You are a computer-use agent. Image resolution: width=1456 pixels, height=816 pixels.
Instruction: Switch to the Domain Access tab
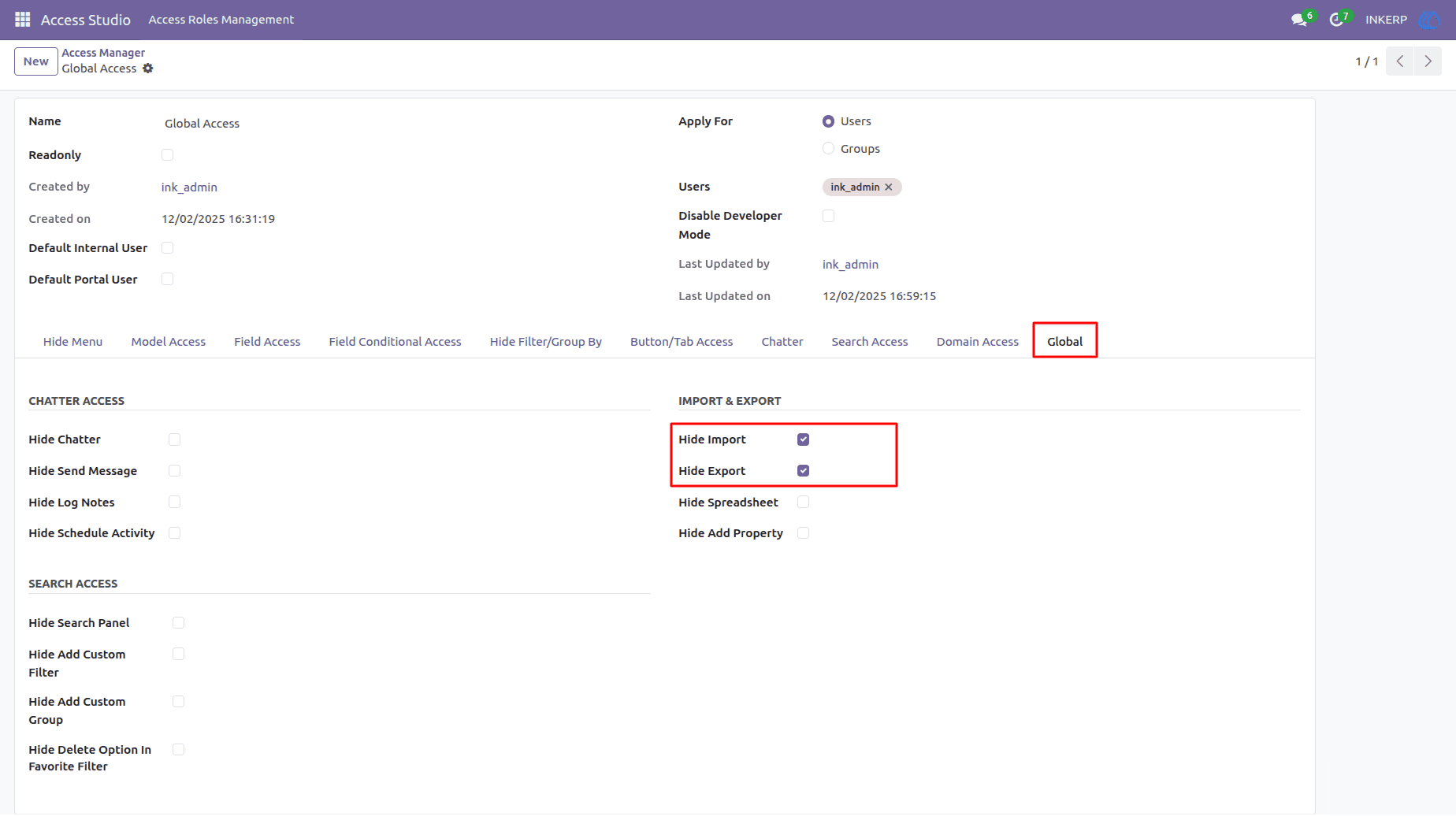pos(977,342)
